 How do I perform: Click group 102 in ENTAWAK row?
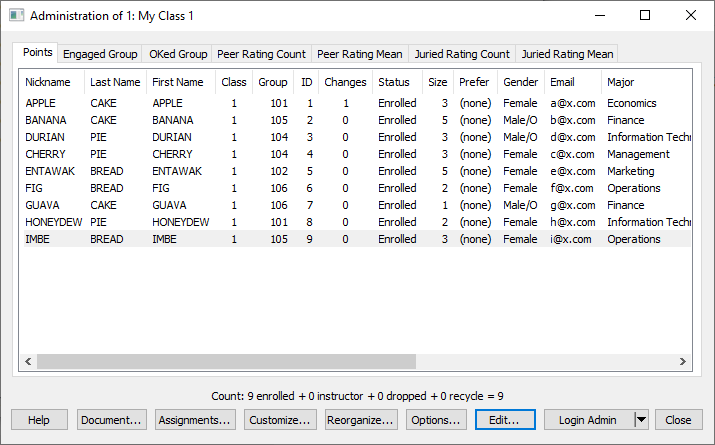coord(279,171)
